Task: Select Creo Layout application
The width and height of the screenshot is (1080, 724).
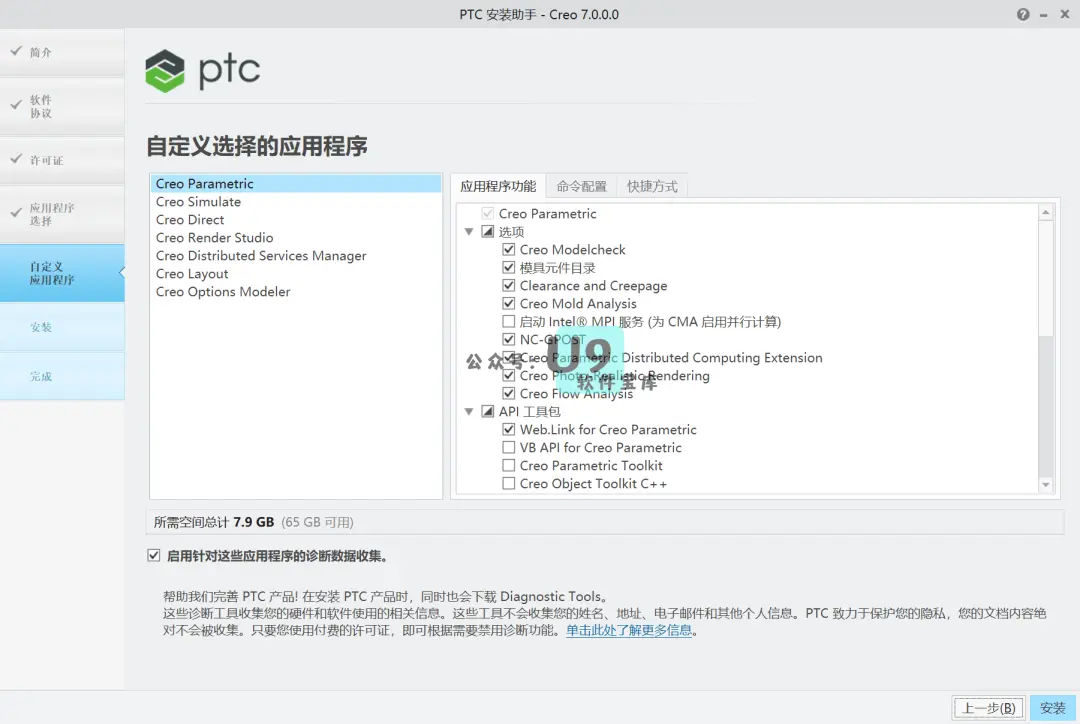Action: click(x=296, y=273)
